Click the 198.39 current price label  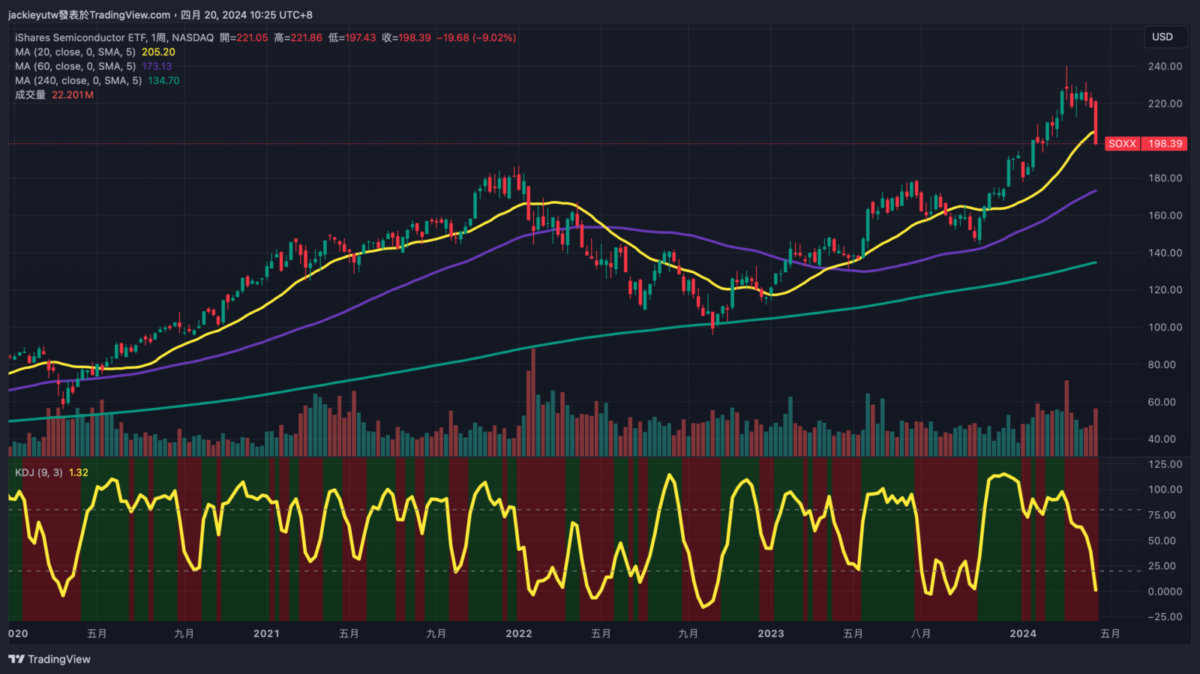1165,144
